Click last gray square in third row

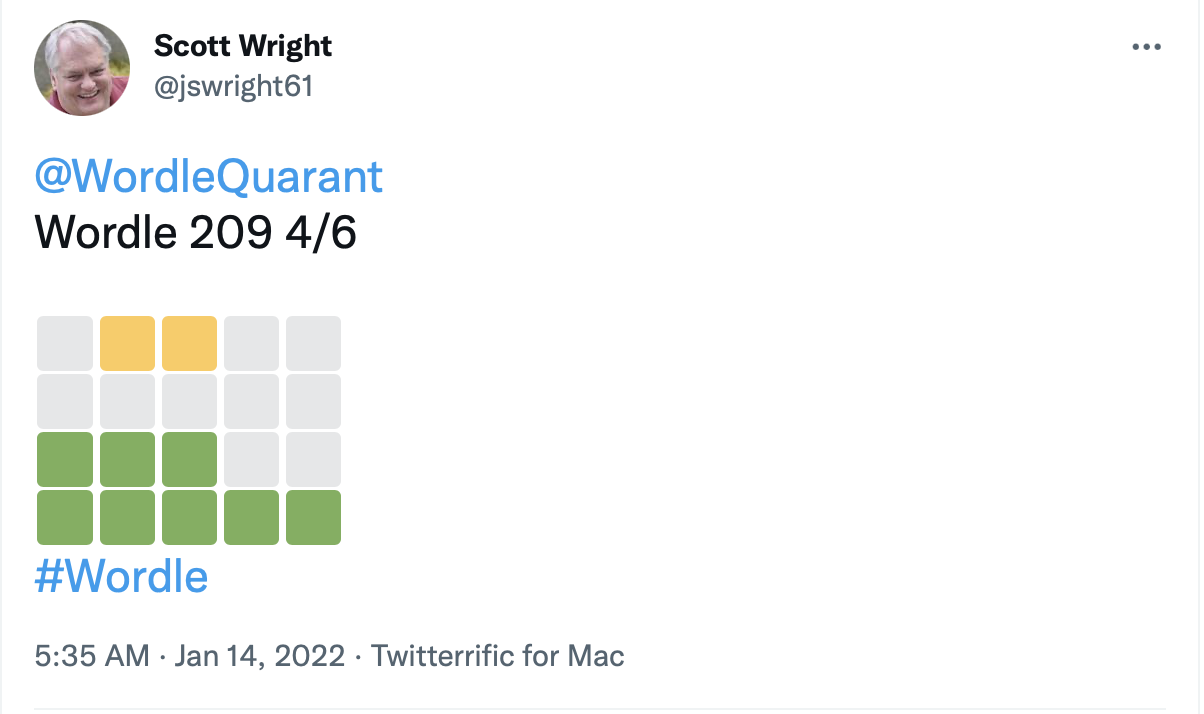pyautogui.click(x=313, y=460)
